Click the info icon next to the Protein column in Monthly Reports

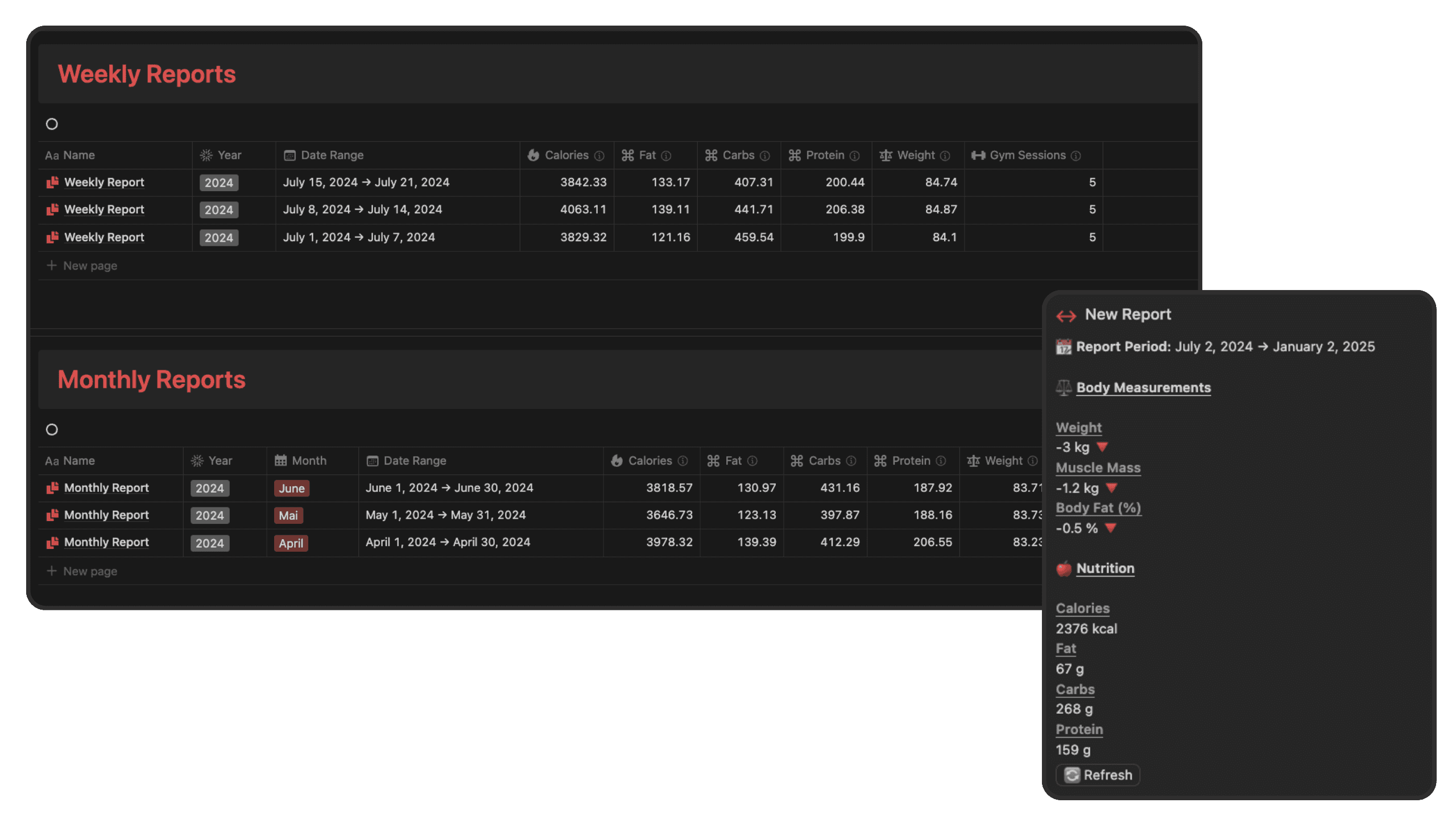point(941,461)
